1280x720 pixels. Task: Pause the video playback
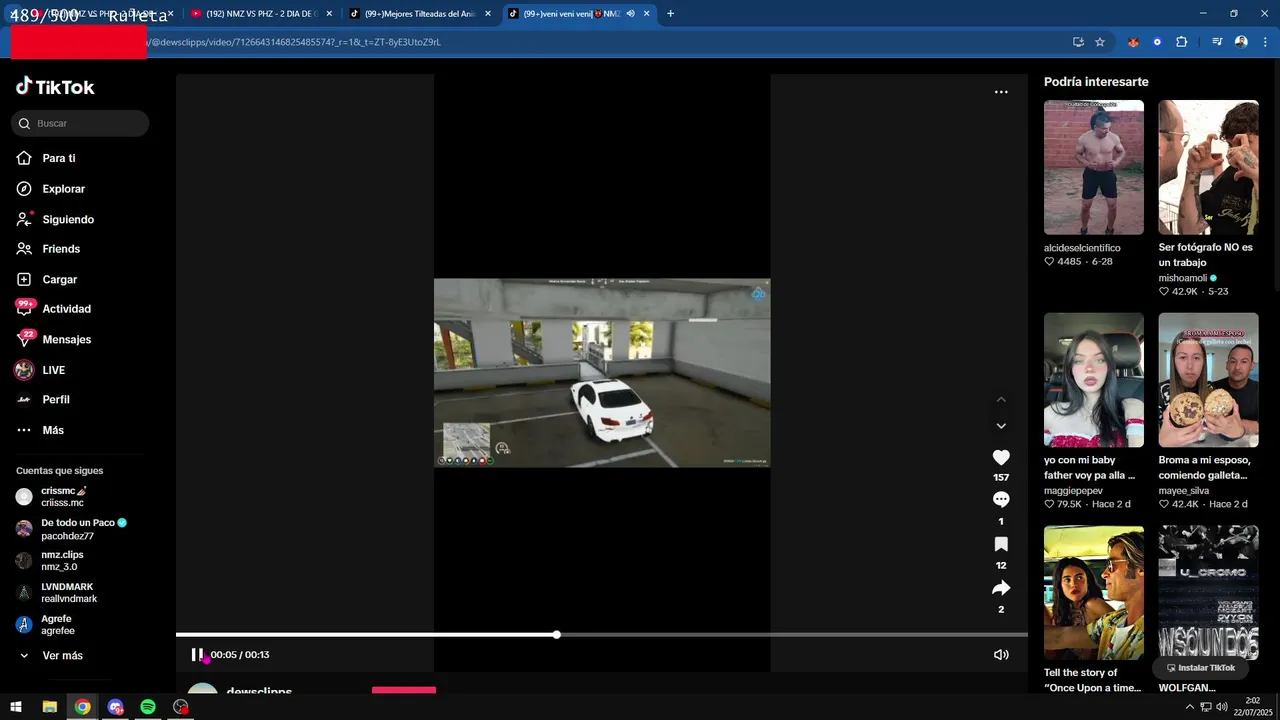pyautogui.click(x=197, y=655)
